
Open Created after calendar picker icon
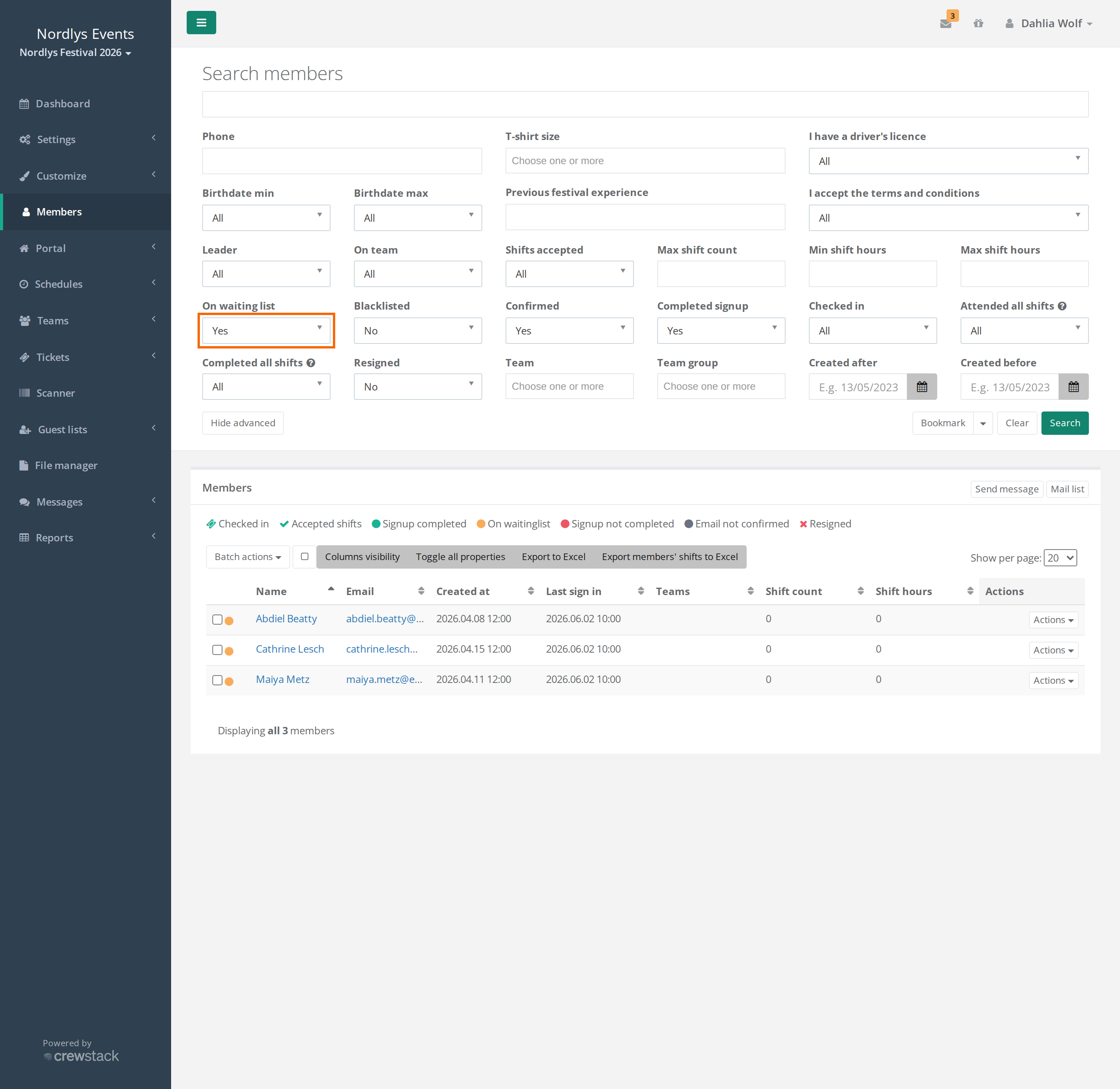[x=922, y=387]
